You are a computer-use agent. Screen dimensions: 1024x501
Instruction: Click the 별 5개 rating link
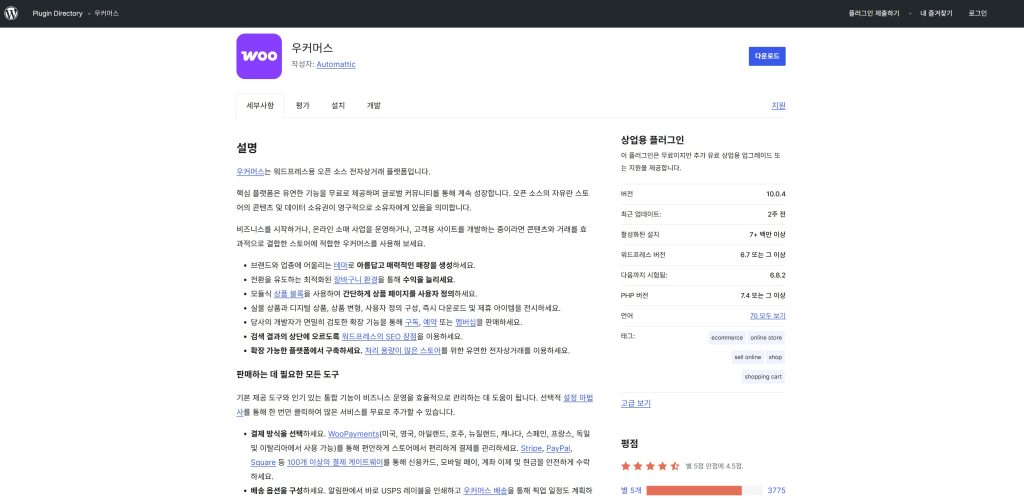coord(631,490)
